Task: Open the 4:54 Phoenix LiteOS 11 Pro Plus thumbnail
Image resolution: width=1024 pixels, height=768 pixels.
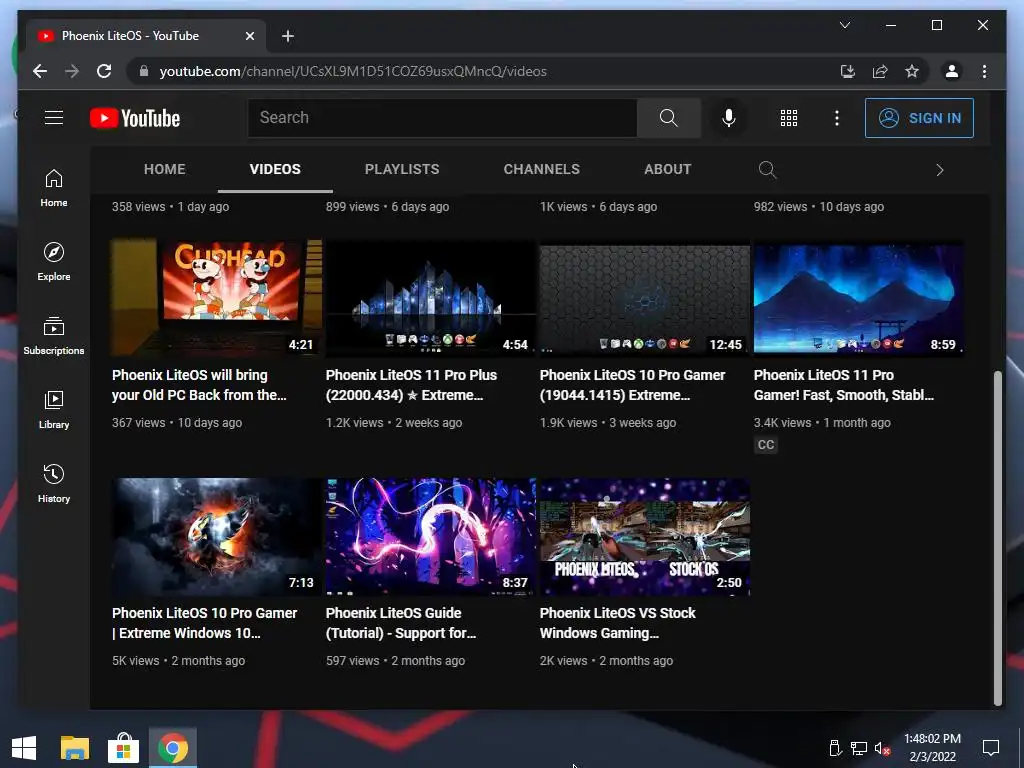Action: [x=430, y=297]
